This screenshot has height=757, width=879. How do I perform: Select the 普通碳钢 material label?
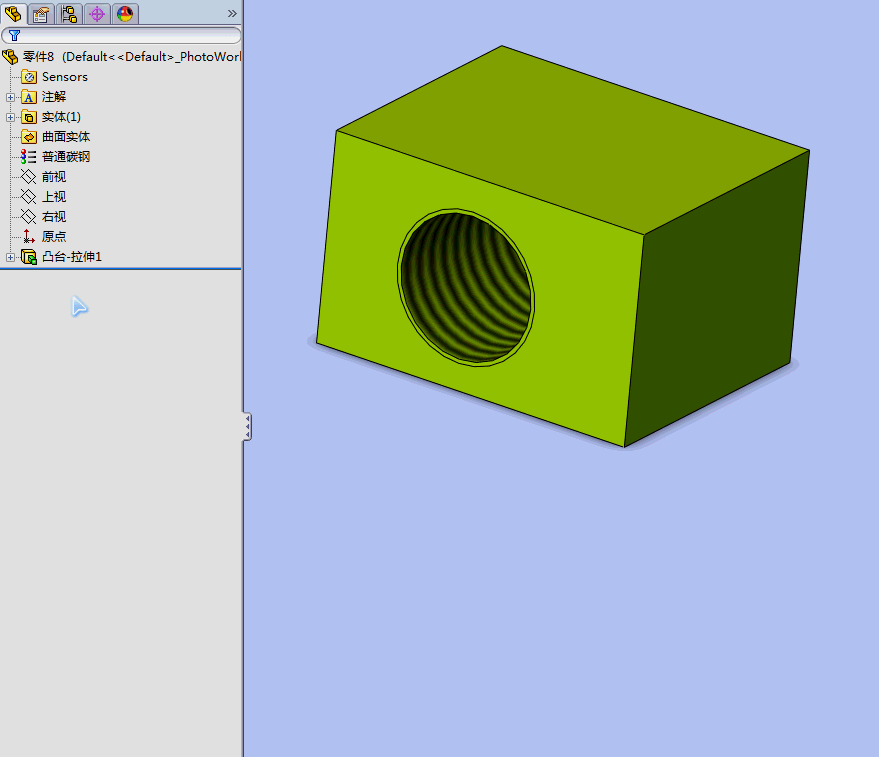click(66, 156)
